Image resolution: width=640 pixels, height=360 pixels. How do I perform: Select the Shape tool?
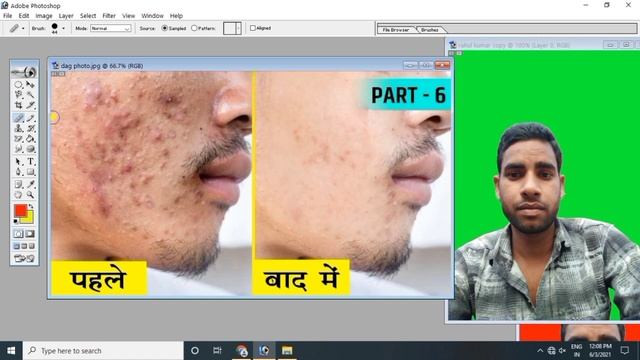pyautogui.click(x=31, y=172)
